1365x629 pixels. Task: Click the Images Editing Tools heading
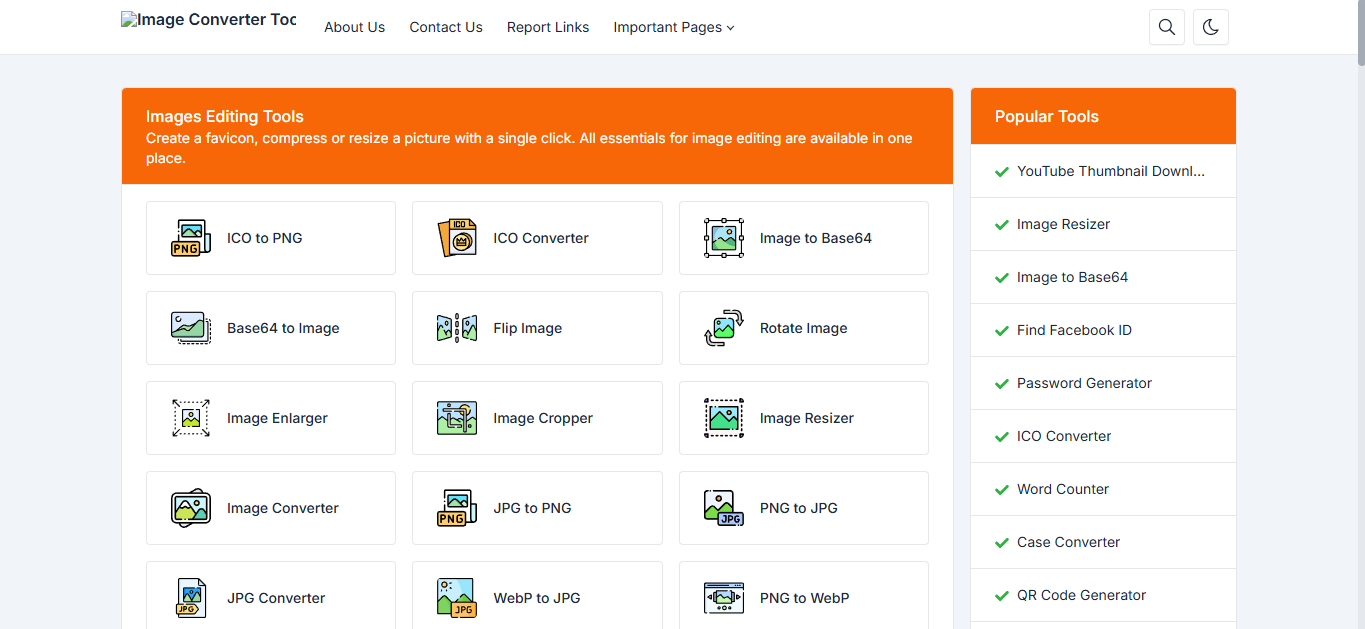pyautogui.click(x=225, y=116)
